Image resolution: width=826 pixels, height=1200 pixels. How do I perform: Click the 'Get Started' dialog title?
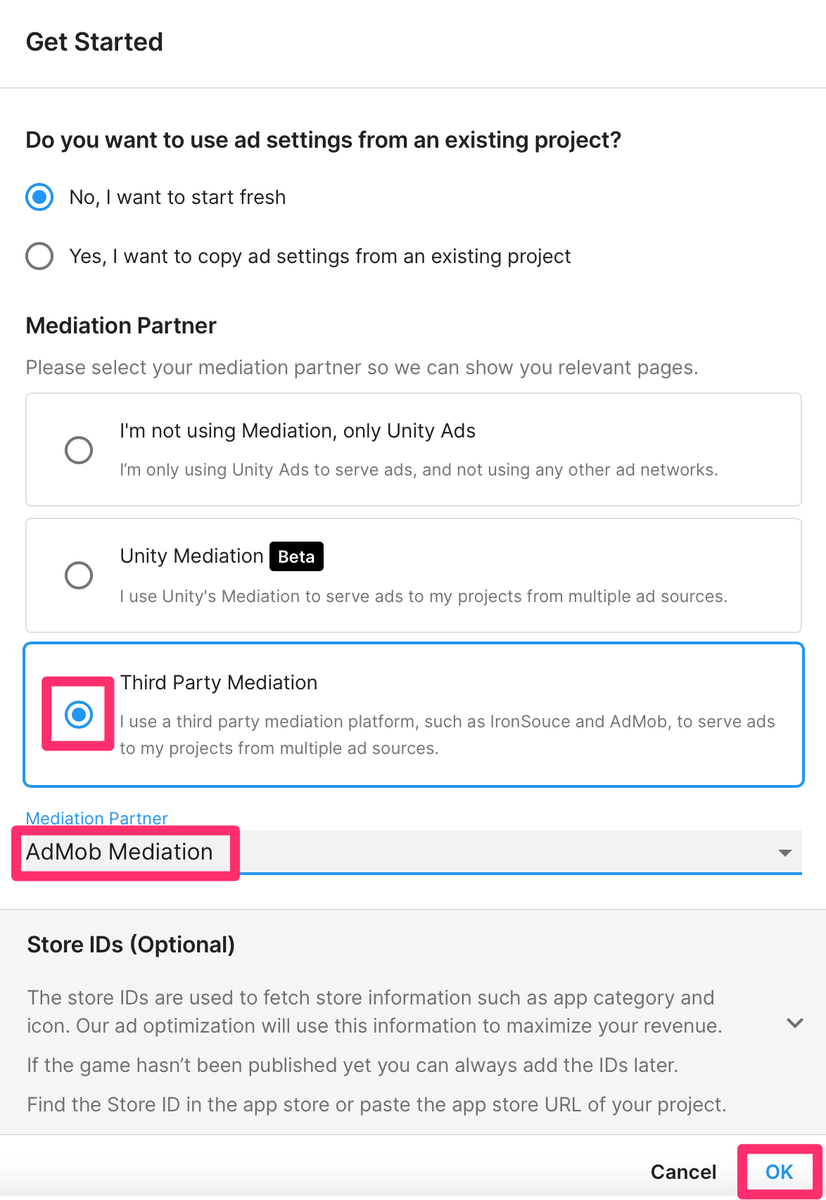tap(94, 42)
